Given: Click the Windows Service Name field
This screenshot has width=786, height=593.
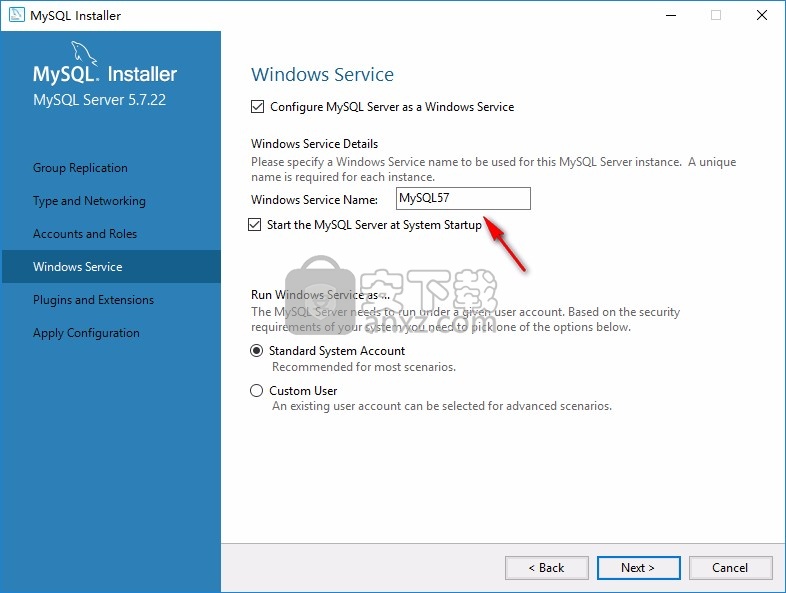Looking at the screenshot, I should [463, 199].
